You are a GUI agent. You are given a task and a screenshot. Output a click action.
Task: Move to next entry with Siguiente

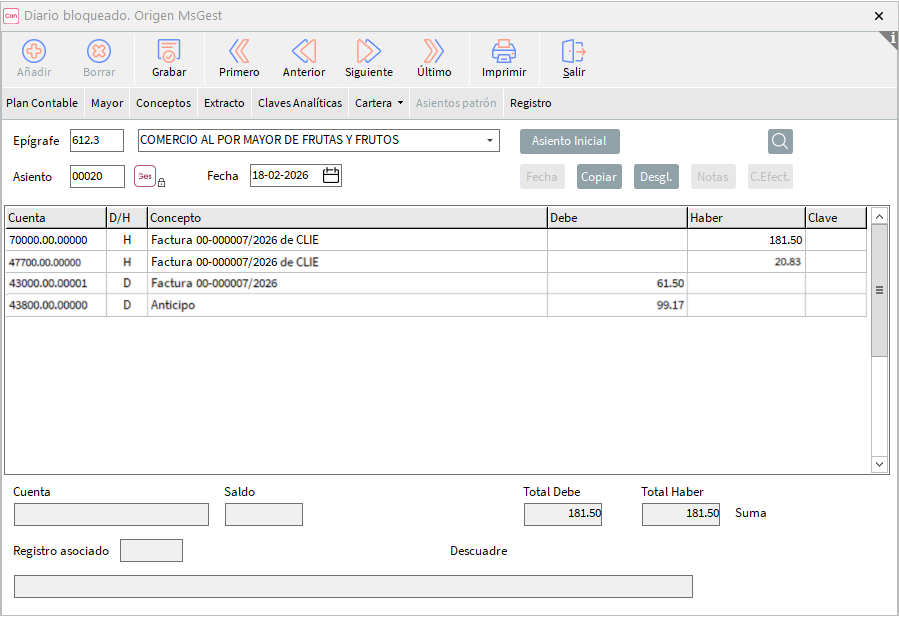point(369,52)
